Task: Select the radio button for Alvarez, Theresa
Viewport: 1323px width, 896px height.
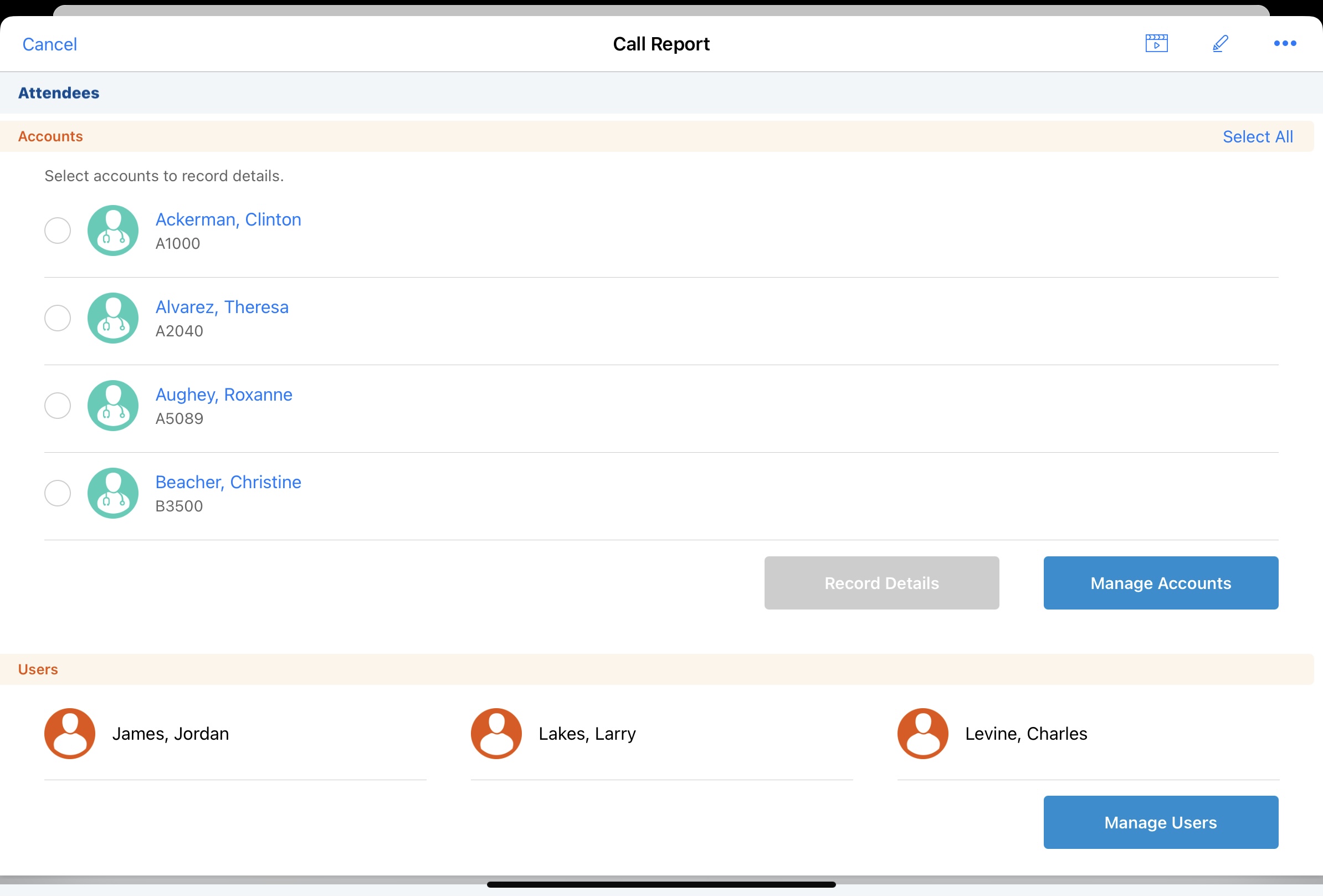Action: (x=58, y=318)
